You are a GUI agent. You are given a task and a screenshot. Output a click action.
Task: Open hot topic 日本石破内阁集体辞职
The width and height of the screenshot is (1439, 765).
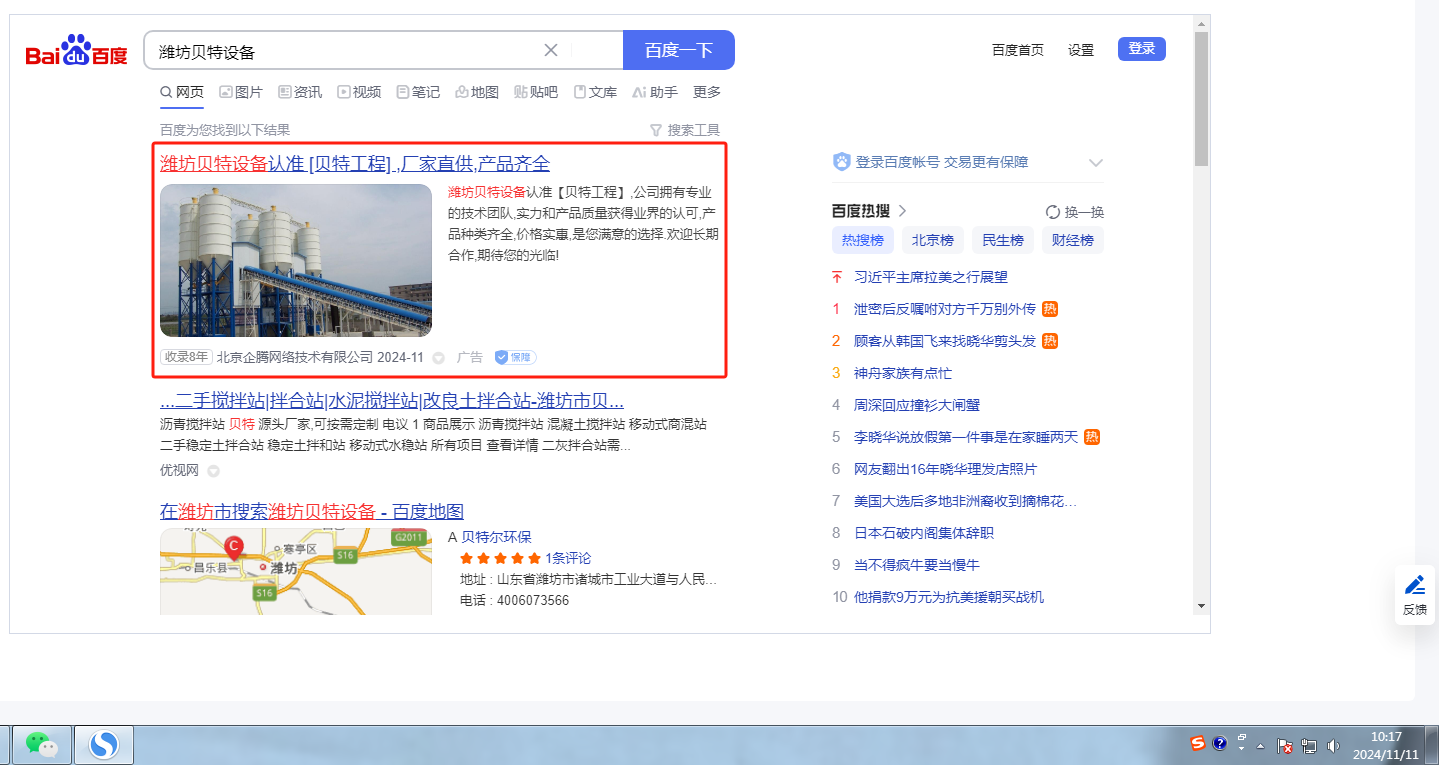click(x=924, y=533)
